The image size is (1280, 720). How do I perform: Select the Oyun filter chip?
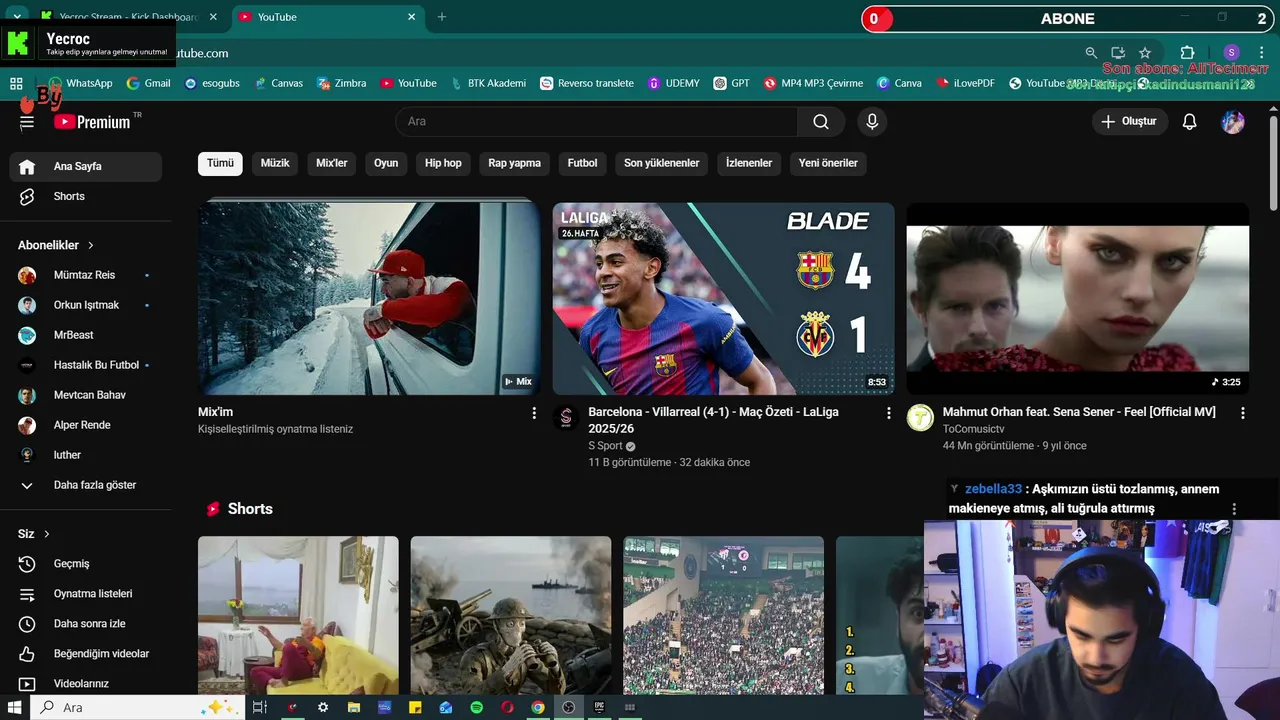[x=386, y=163]
